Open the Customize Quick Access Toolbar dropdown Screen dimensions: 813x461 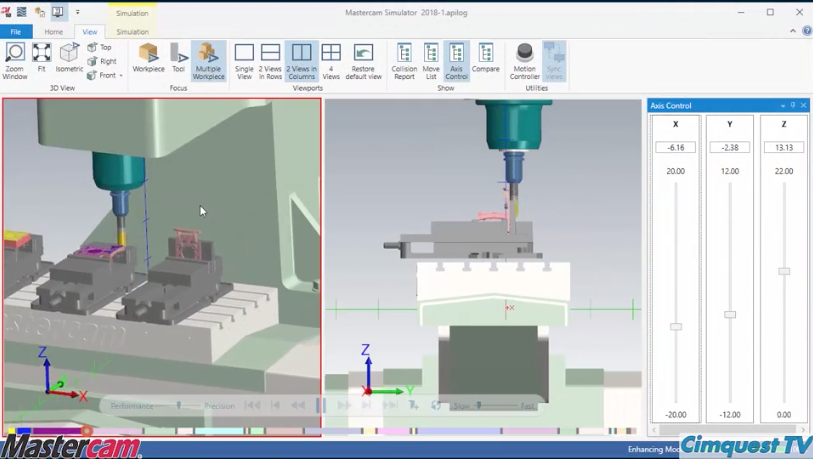tap(77, 12)
